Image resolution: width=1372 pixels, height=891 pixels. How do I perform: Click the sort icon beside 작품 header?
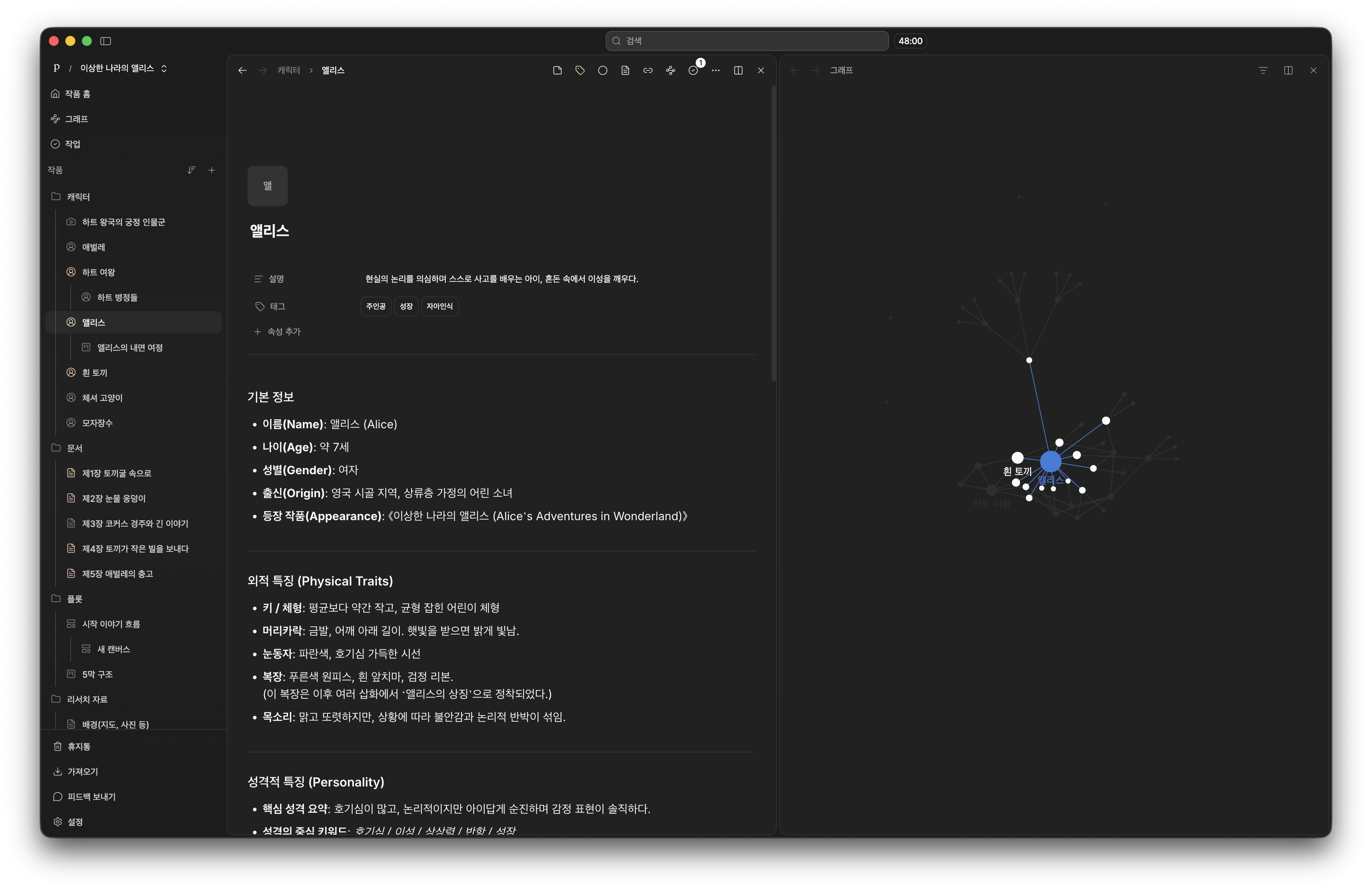(191, 170)
